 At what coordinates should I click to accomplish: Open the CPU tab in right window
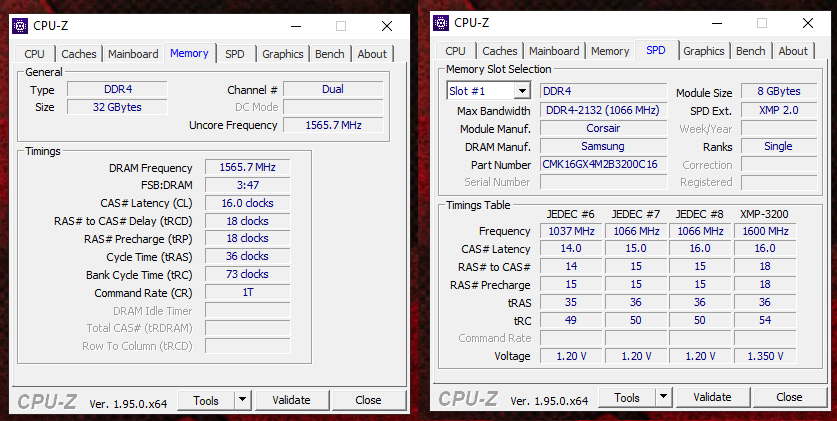[455, 51]
